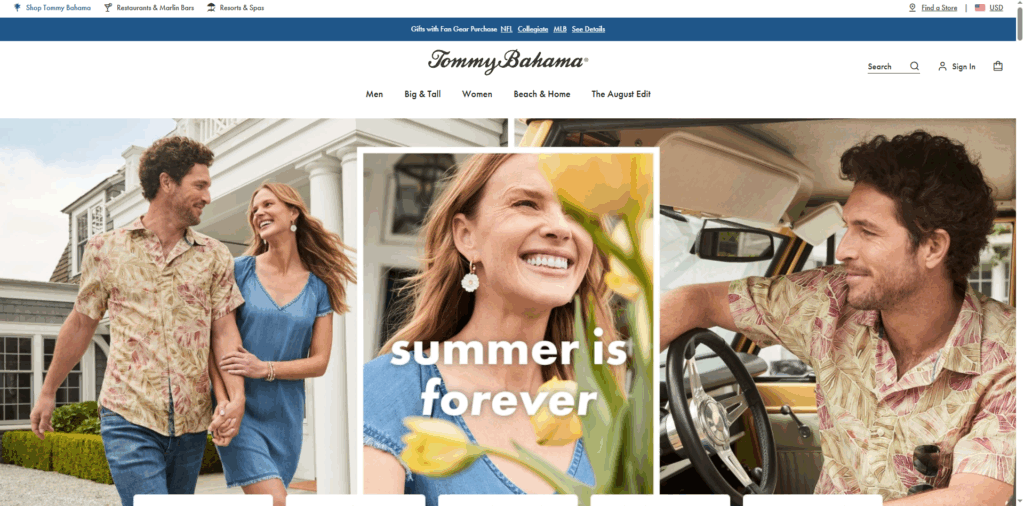This screenshot has height=506, width=1024.
Task: Open the USD currency selector
Action: pyautogui.click(x=996, y=8)
